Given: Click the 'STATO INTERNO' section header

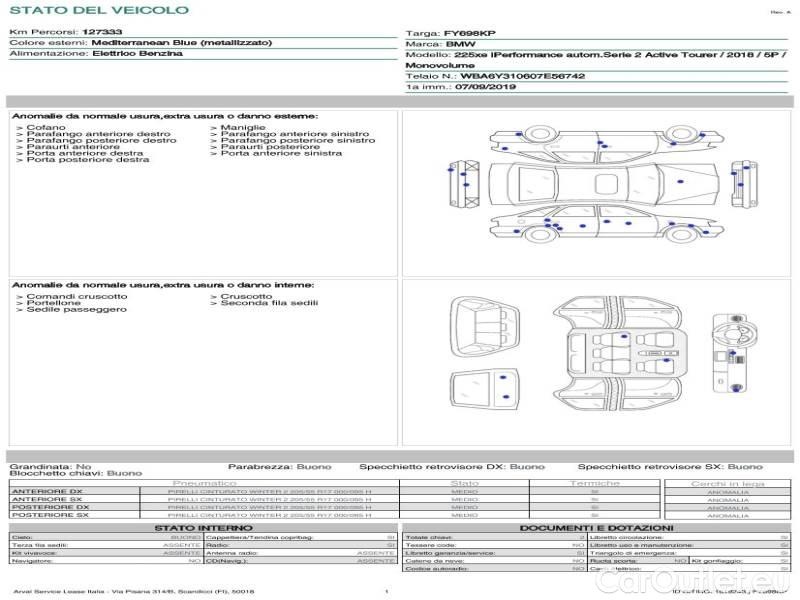Looking at the screenshot, I should pyautogui.click(x=204, y=528).
